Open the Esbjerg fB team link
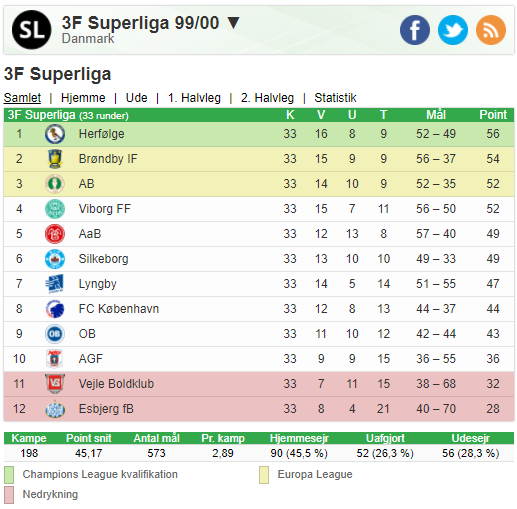 point(106,409)
